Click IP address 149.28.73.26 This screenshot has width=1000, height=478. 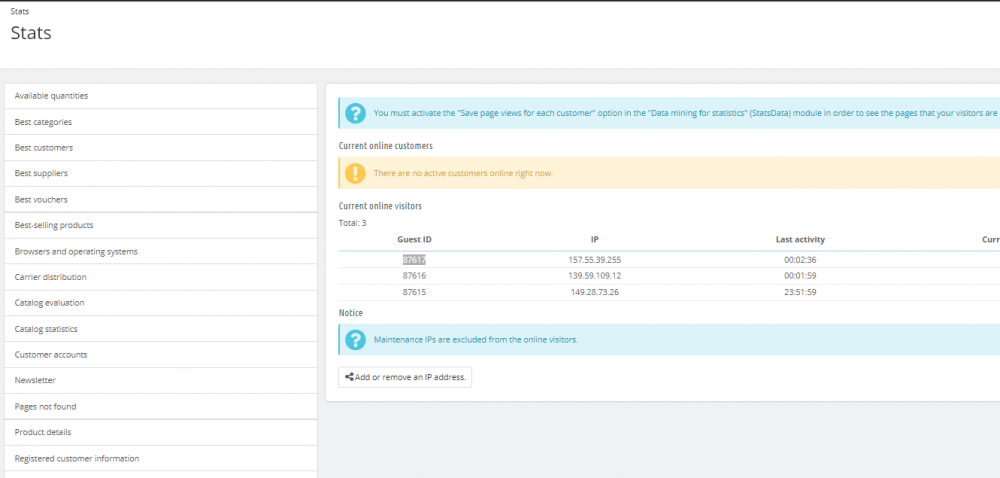click(x=594, y=293)
